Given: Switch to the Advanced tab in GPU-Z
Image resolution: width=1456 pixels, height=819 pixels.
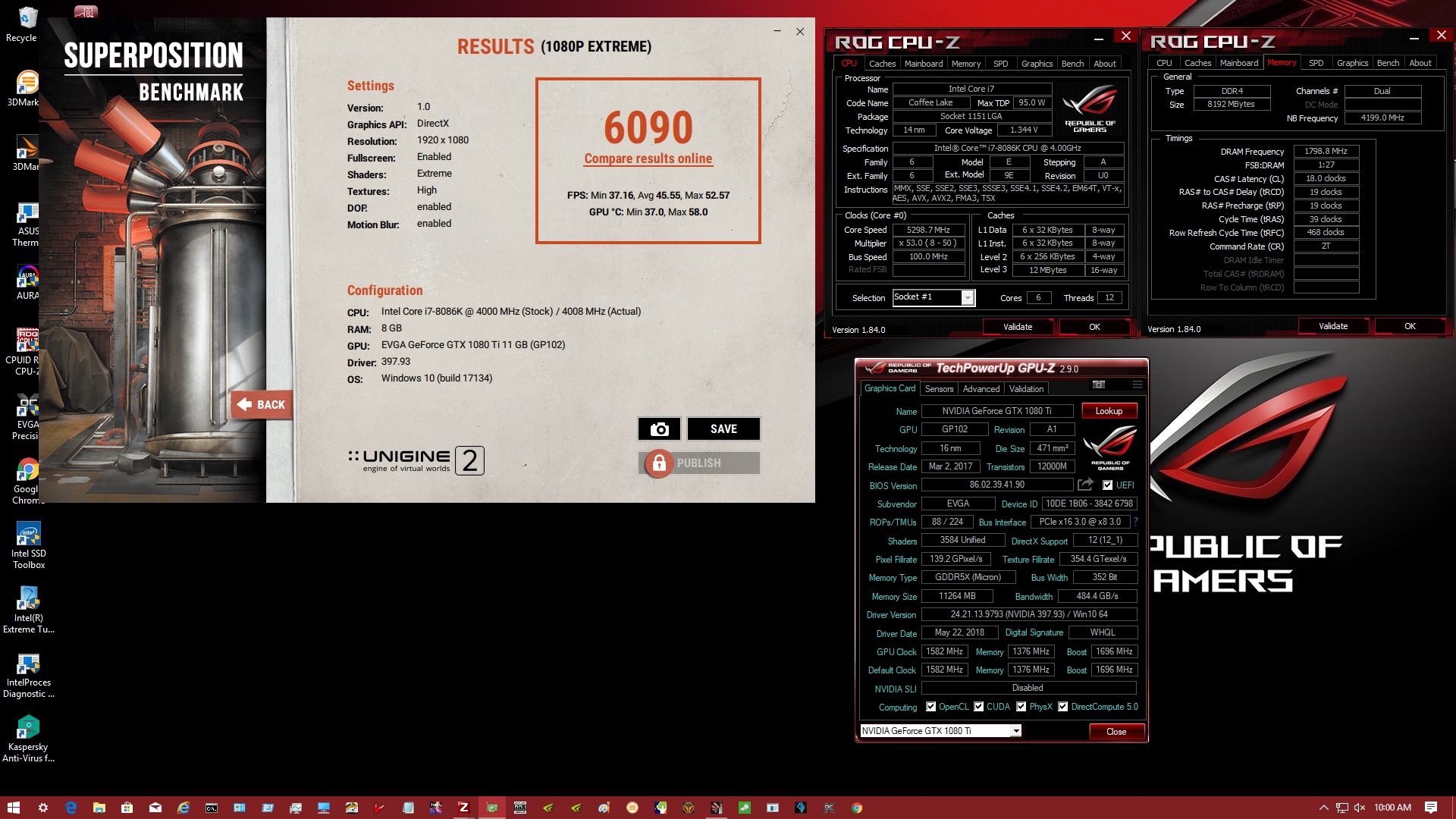Looking at the screenshot, I should click(981, 389).
